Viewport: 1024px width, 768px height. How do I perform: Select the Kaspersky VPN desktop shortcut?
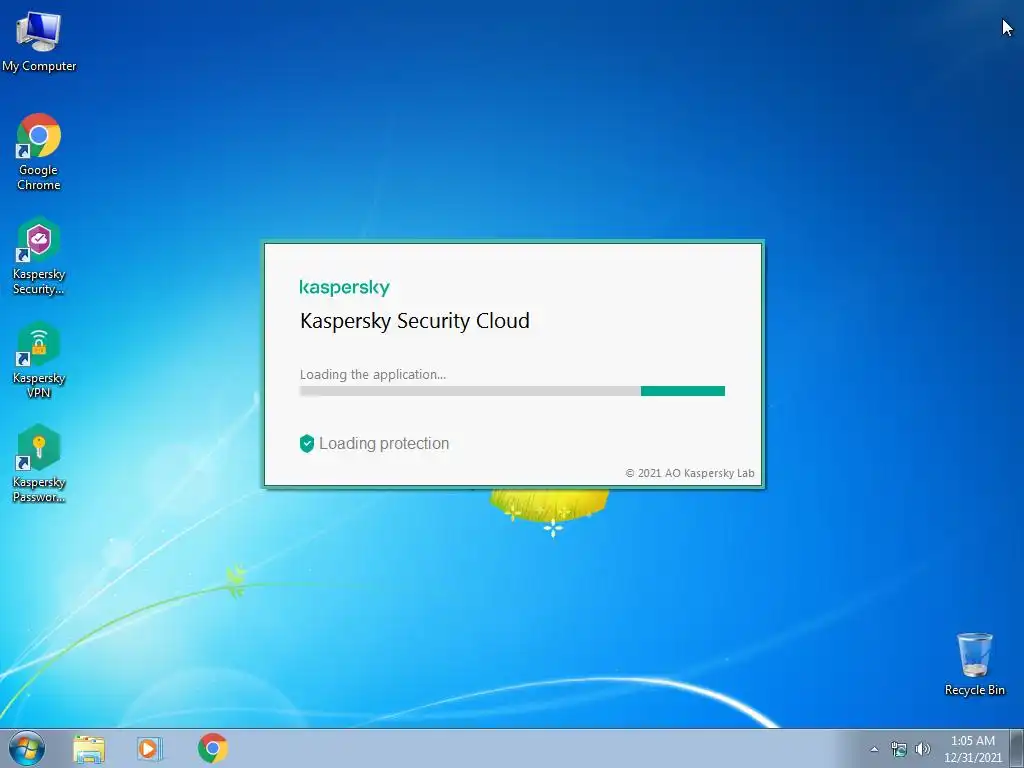coord(39,360)
